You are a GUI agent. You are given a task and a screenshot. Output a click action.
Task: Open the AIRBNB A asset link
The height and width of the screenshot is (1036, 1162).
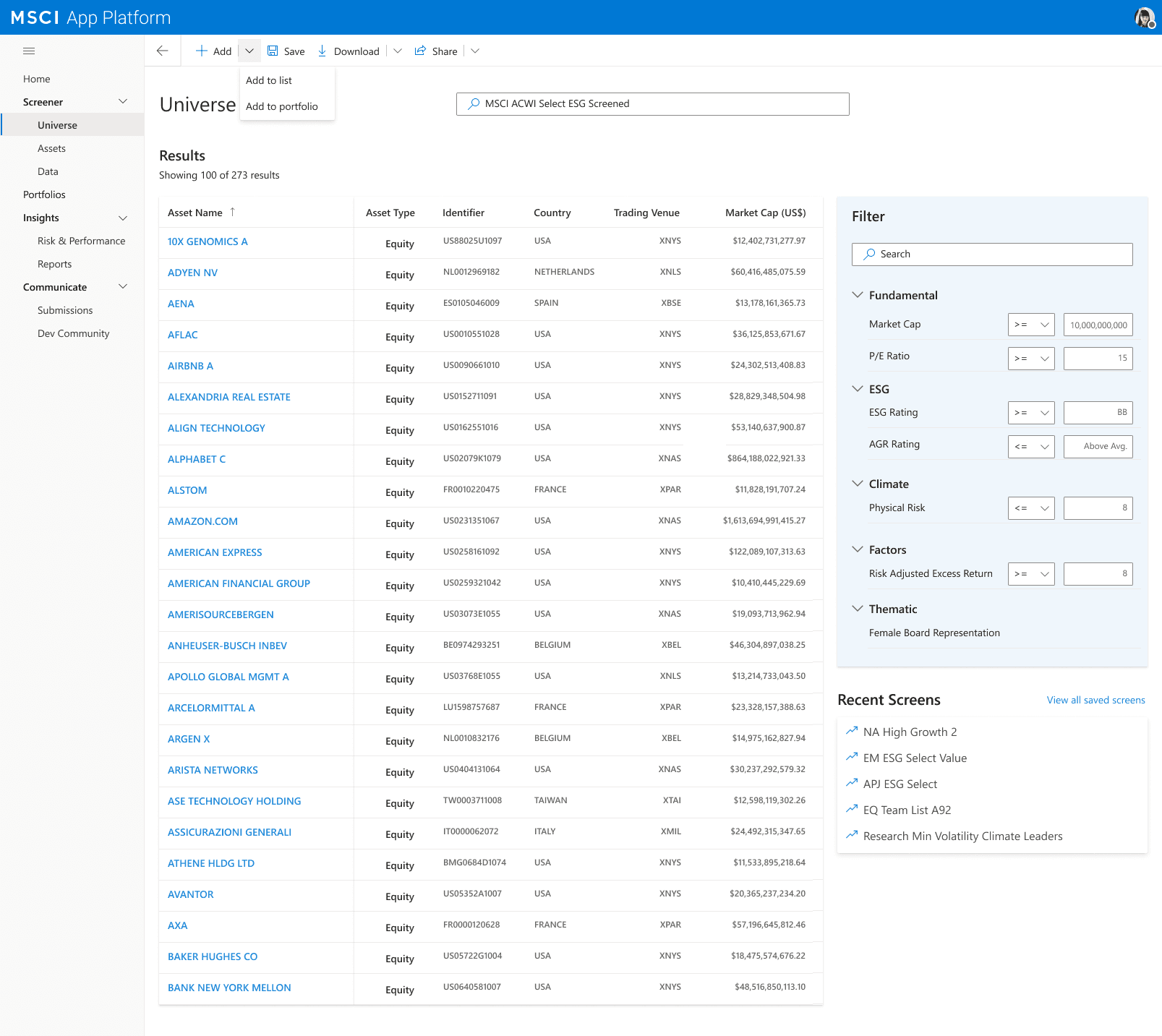pos(190,366)
